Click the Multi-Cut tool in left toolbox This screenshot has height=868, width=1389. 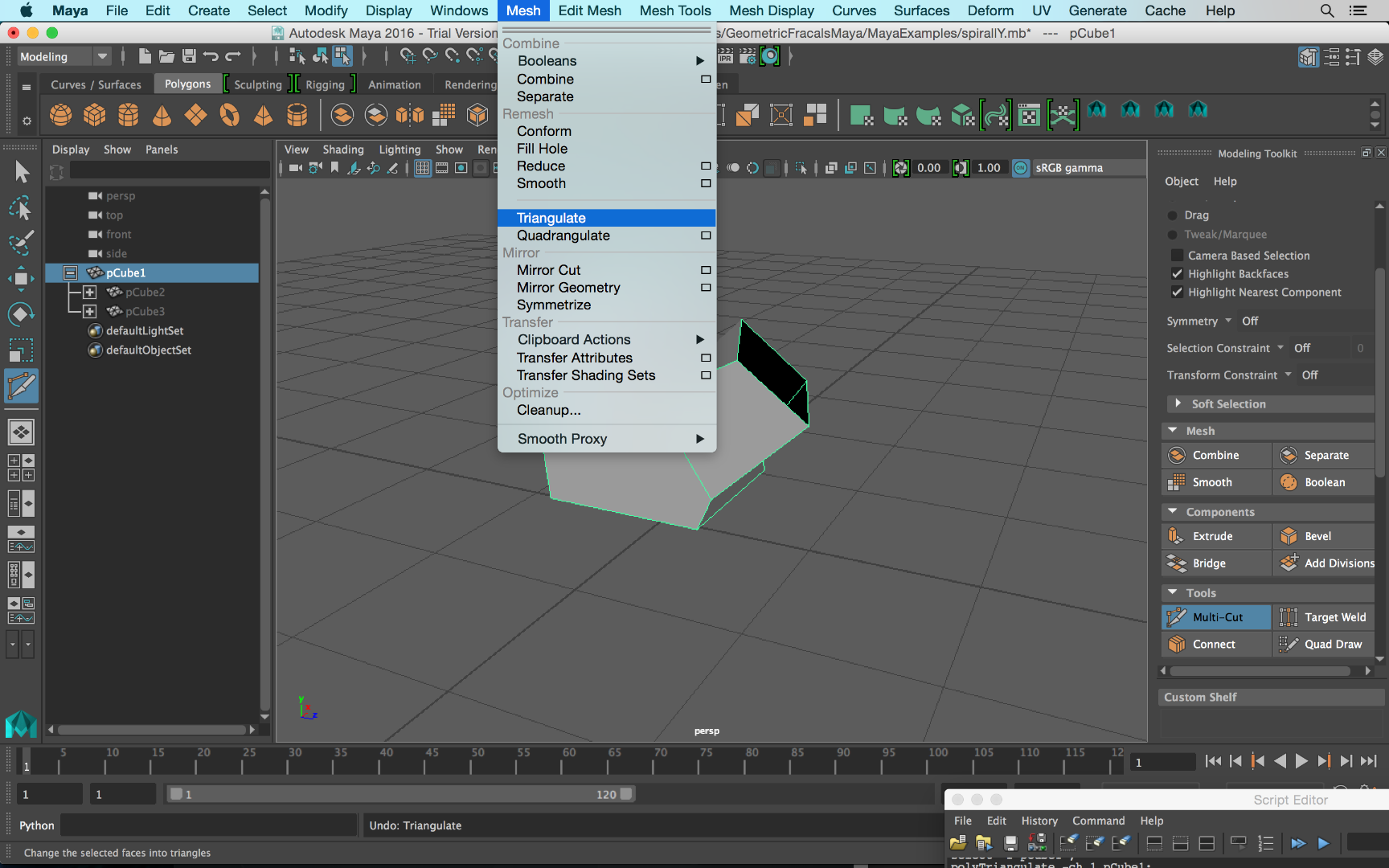pyautogui.click(x=22, y=387)
